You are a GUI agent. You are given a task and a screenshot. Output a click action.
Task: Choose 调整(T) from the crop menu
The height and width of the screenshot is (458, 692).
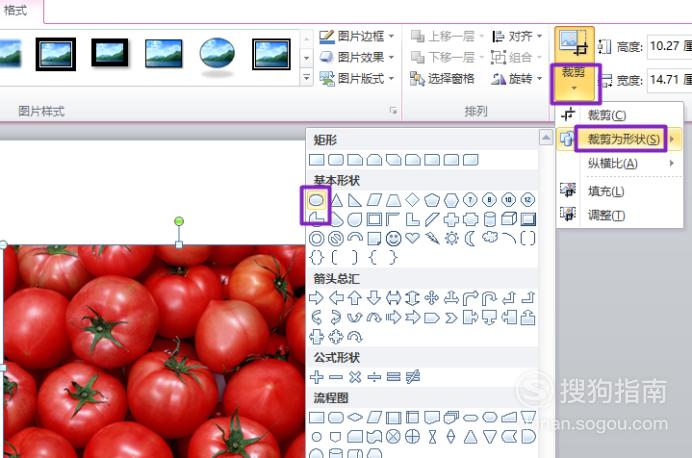click(620, 215)
